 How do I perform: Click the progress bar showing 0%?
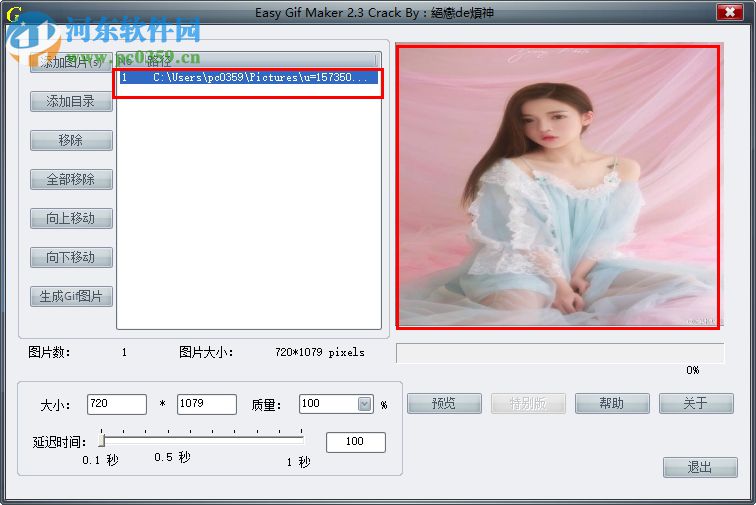[x=560, y=353]
